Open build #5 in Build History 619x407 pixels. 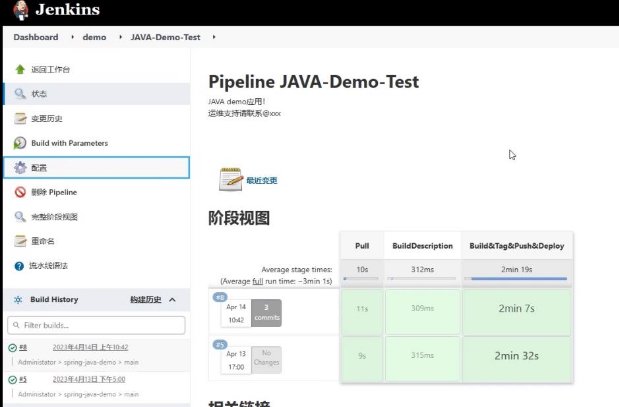click(23, 379)
